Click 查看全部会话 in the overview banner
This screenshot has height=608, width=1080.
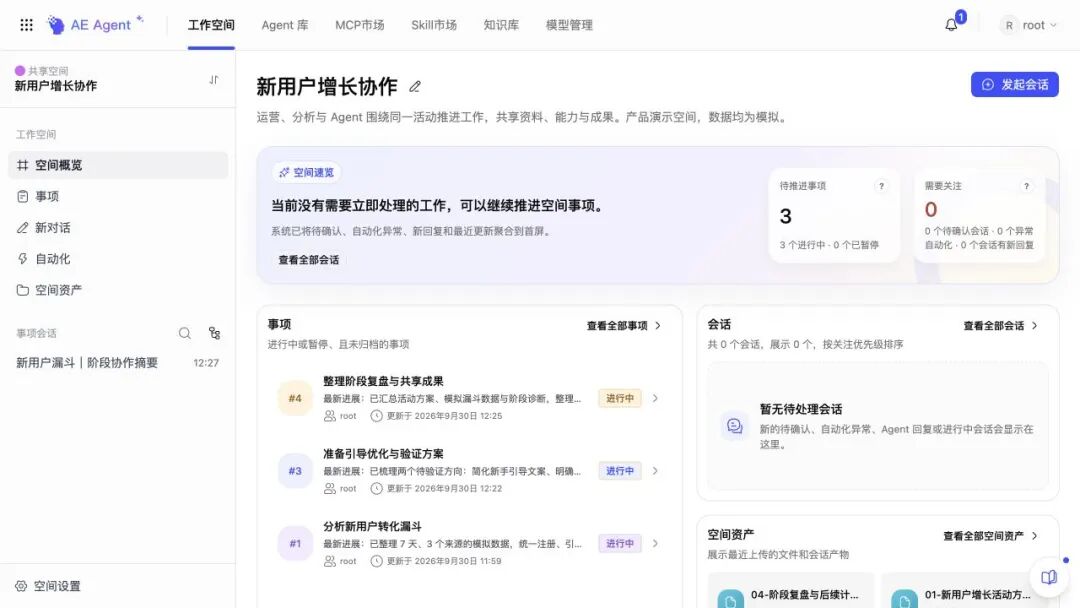309,260
